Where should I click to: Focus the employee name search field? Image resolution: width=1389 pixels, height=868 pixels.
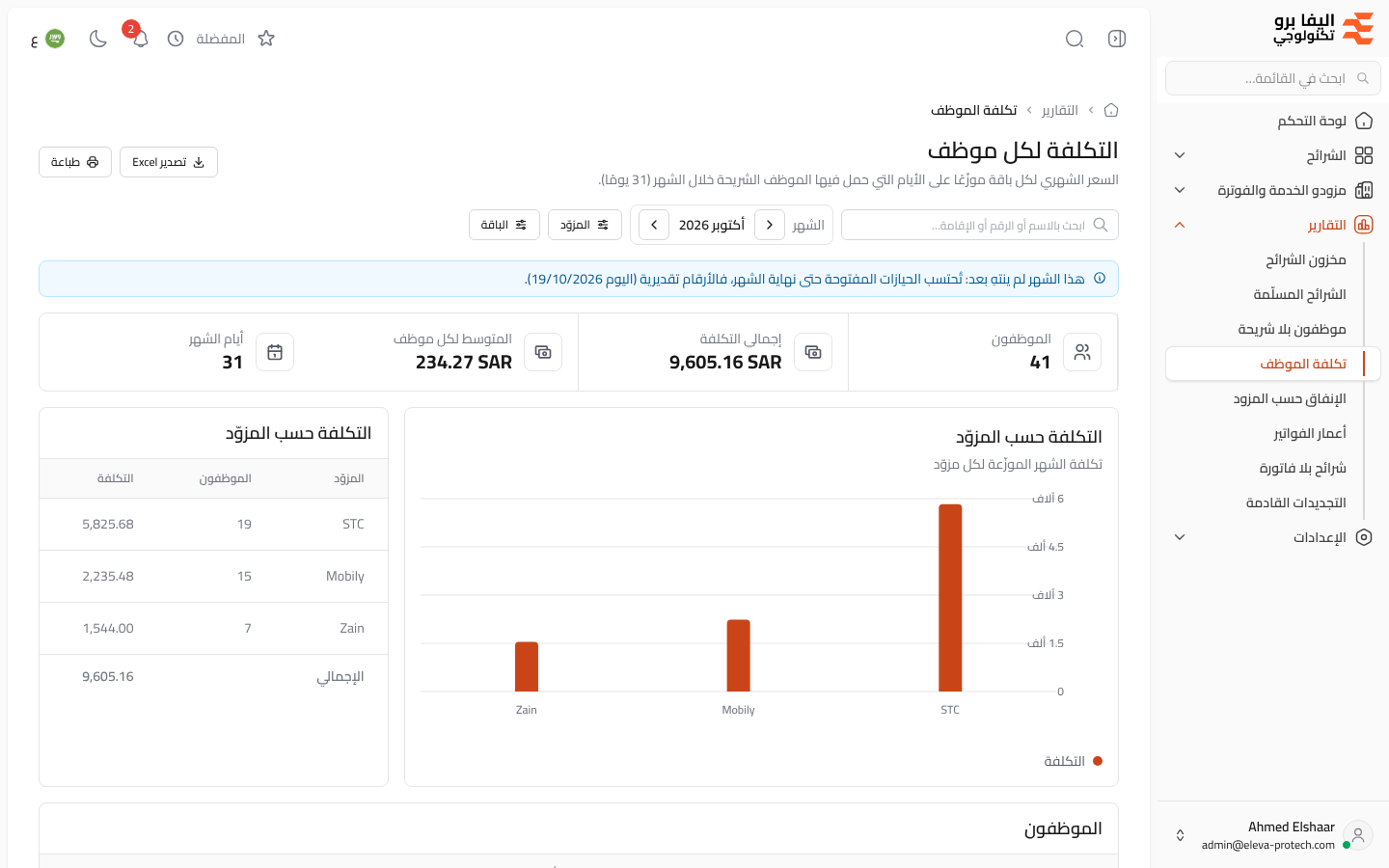[x=980, y=225]
